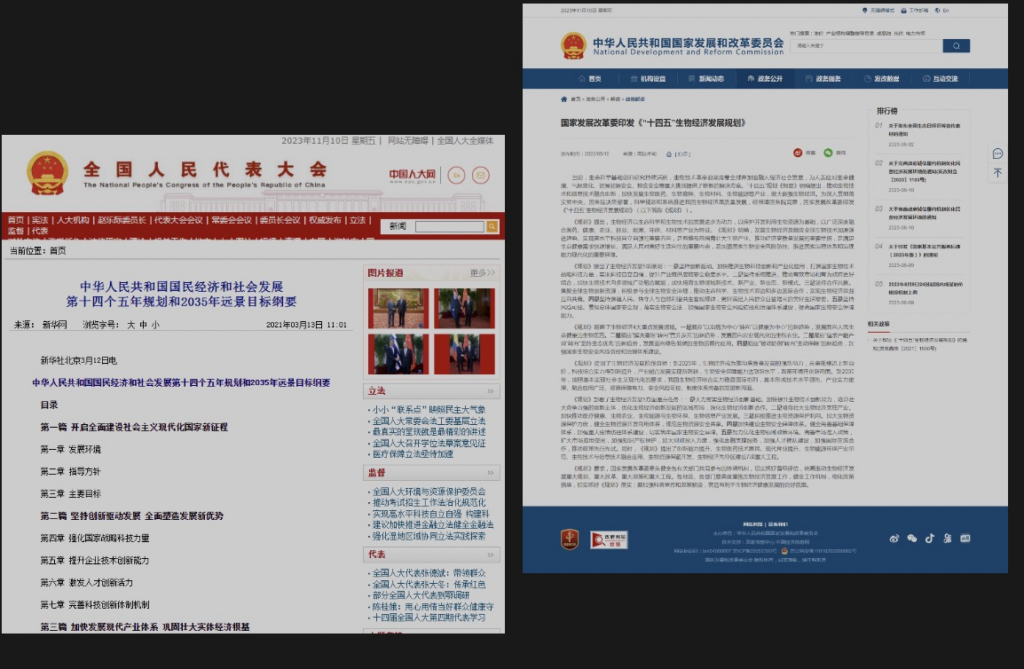Open the chat bubble icon on NDRC sidebar
Viewport: 1024px width, 669px height.
point(997,153)
